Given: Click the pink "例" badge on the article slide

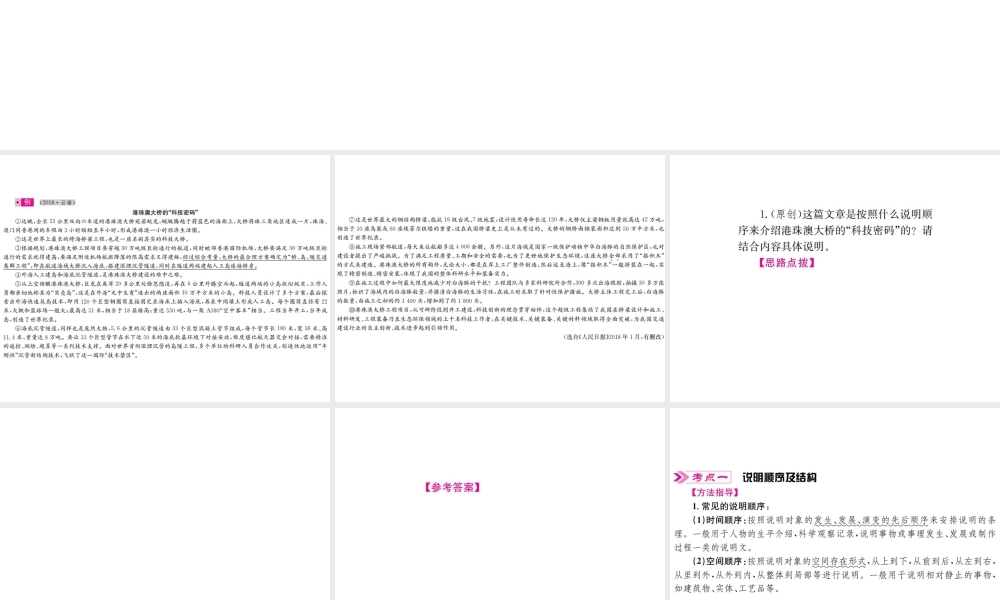Looking at the screenshot, I should [x=25, y=202].
